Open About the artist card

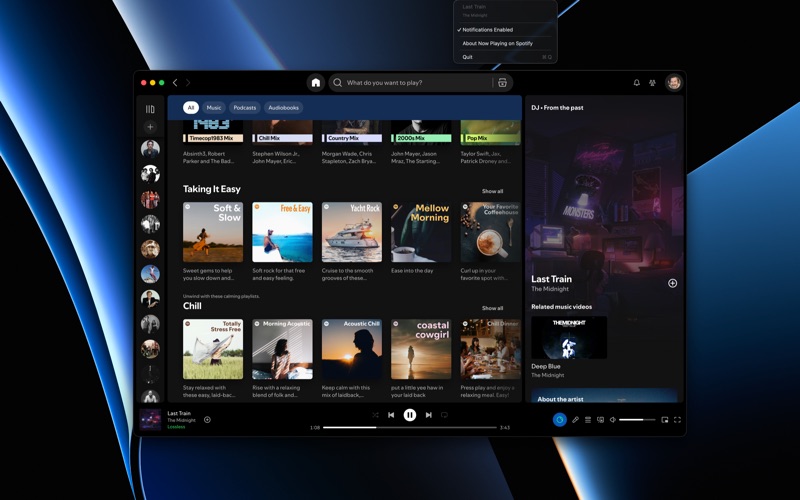[604, 396]
